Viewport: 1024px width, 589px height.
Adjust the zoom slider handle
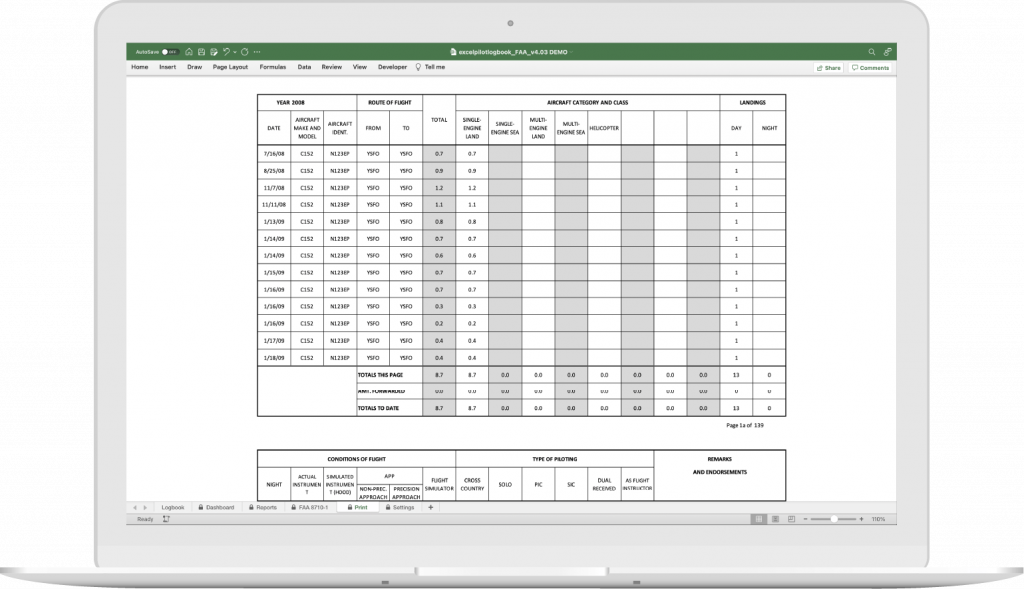point(834,519)
